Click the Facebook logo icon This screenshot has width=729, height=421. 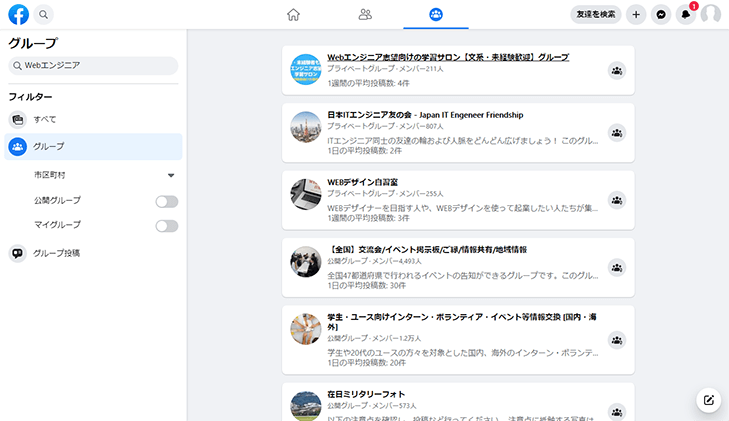pos(18,15)
